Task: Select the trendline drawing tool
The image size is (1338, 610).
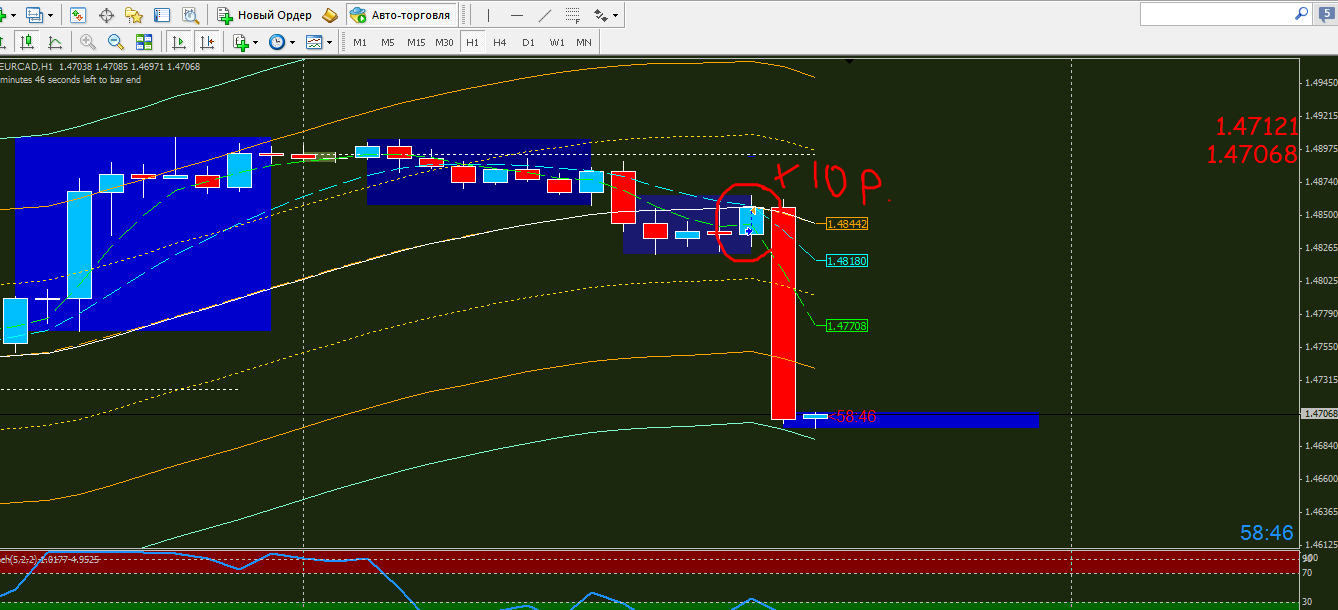Action: 544,15
